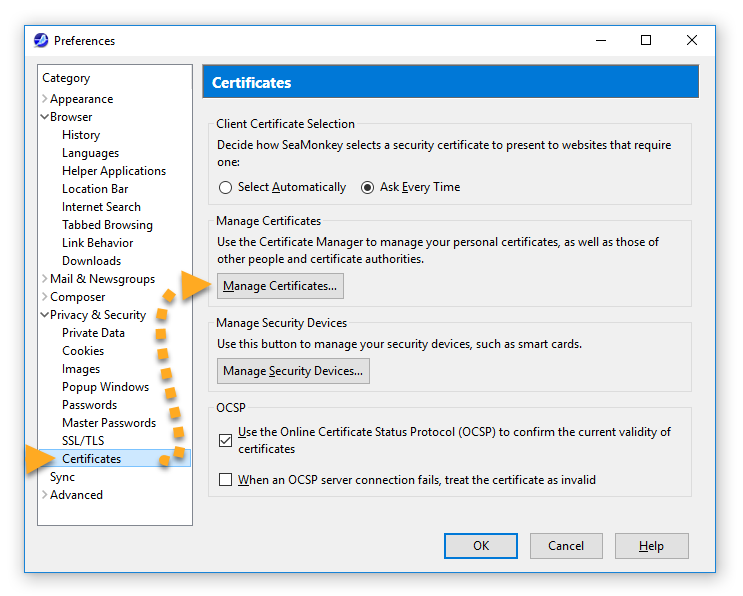Open the Master Passwords category
743x596 pixels.
pyautogui.click(x=109, y=423)
